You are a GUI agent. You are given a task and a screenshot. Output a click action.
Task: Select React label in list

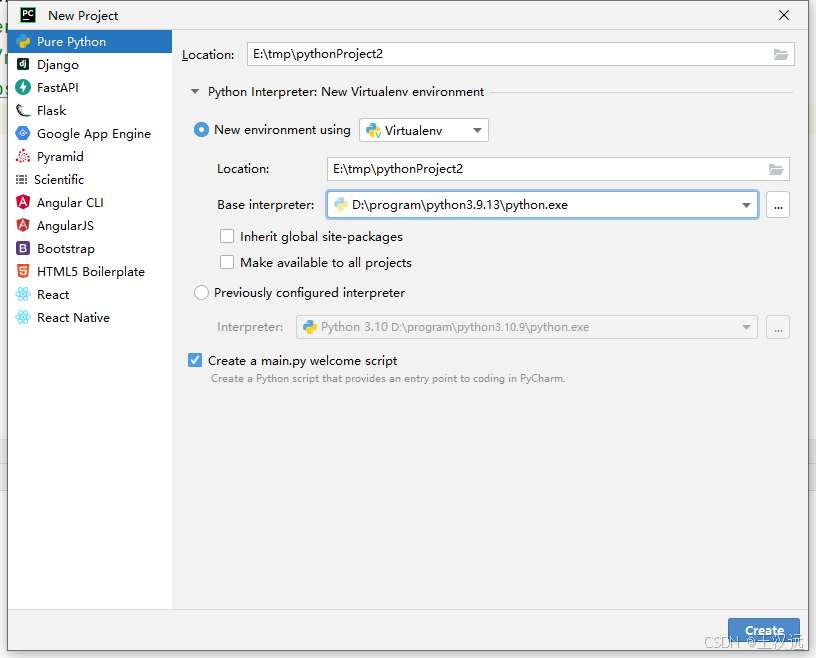53,295
